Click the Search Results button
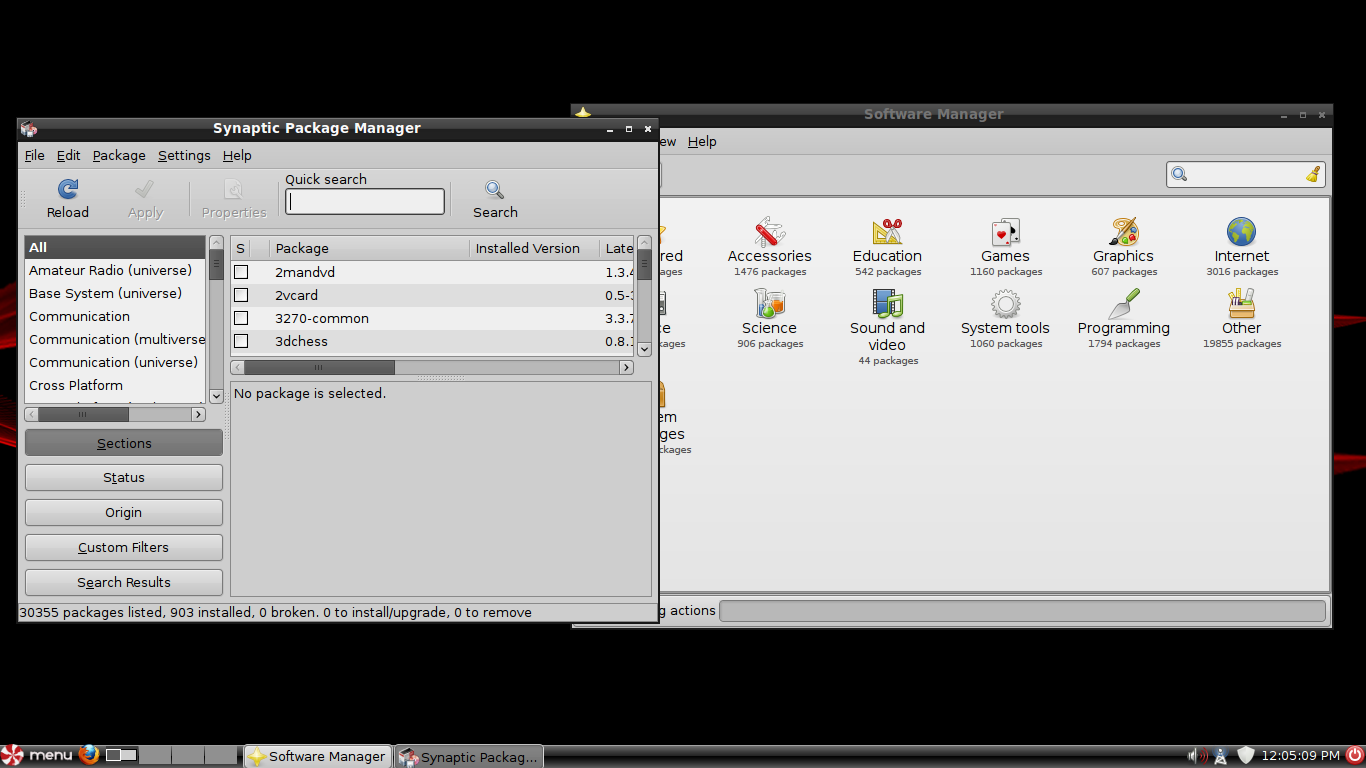The width and height of the screenshot is (1366, 768). coord(124,582)
